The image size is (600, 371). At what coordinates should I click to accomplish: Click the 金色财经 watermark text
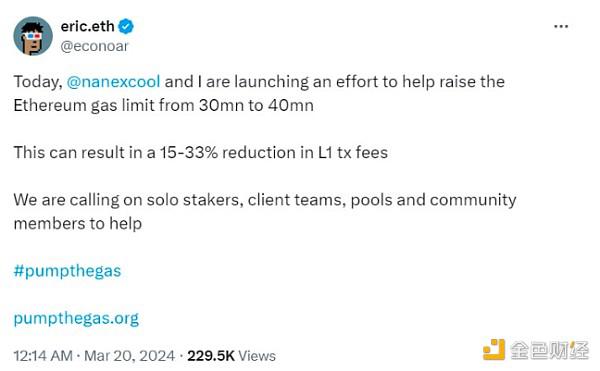tap(549, 350)
